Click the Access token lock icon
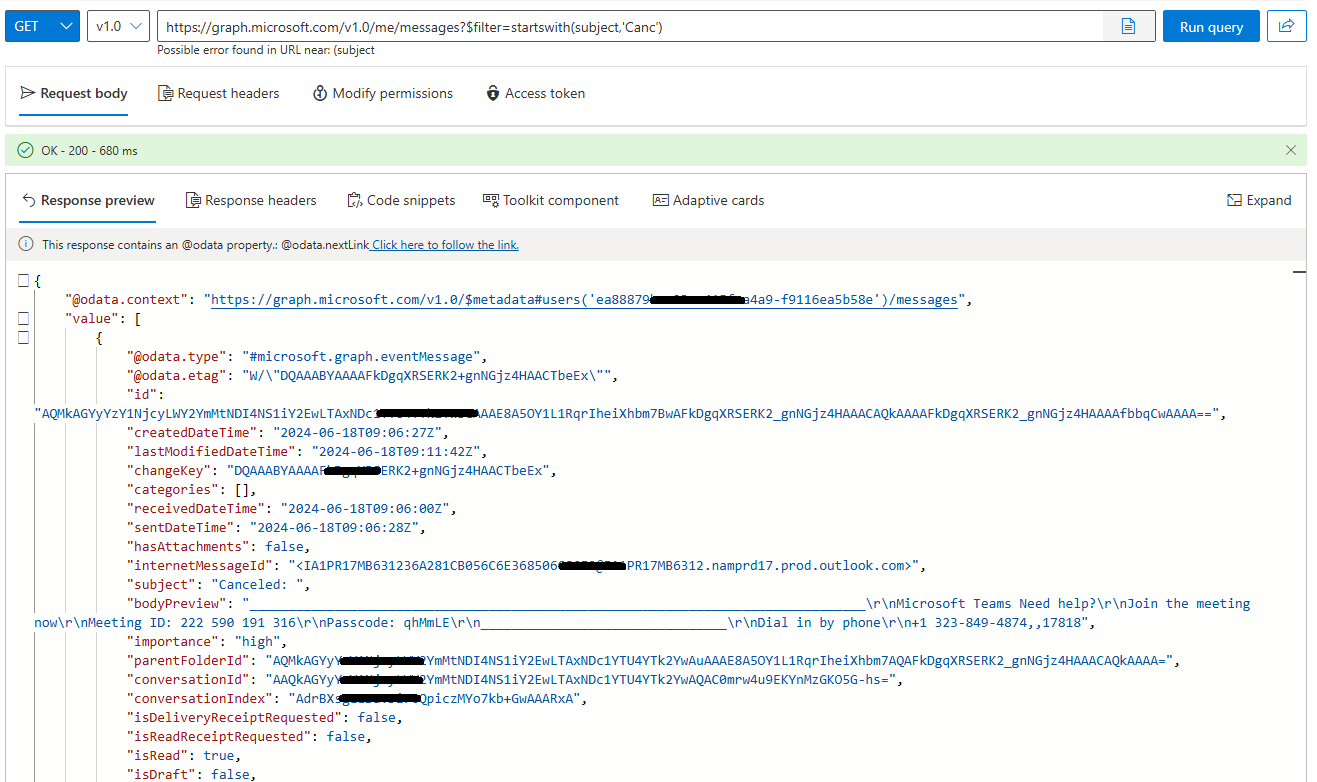The image size is (1317, 782). pos(493,93)
